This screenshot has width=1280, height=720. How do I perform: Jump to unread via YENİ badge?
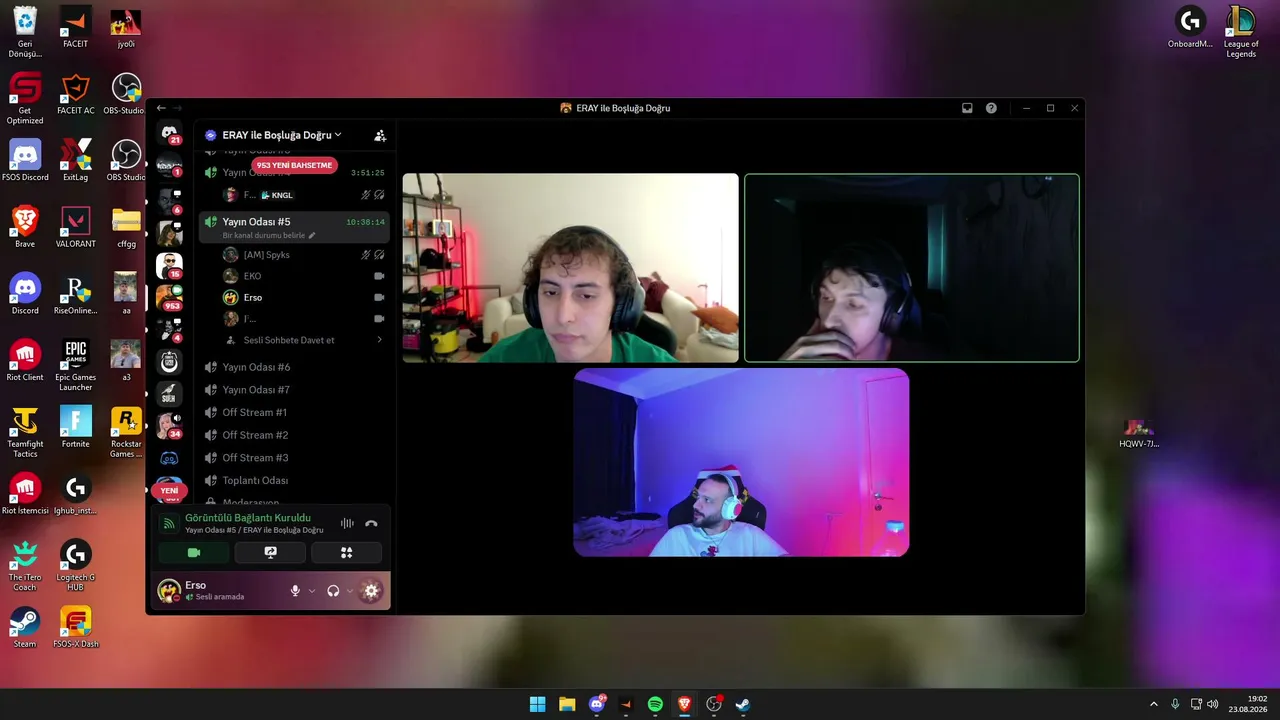click(x=169, y=491)
